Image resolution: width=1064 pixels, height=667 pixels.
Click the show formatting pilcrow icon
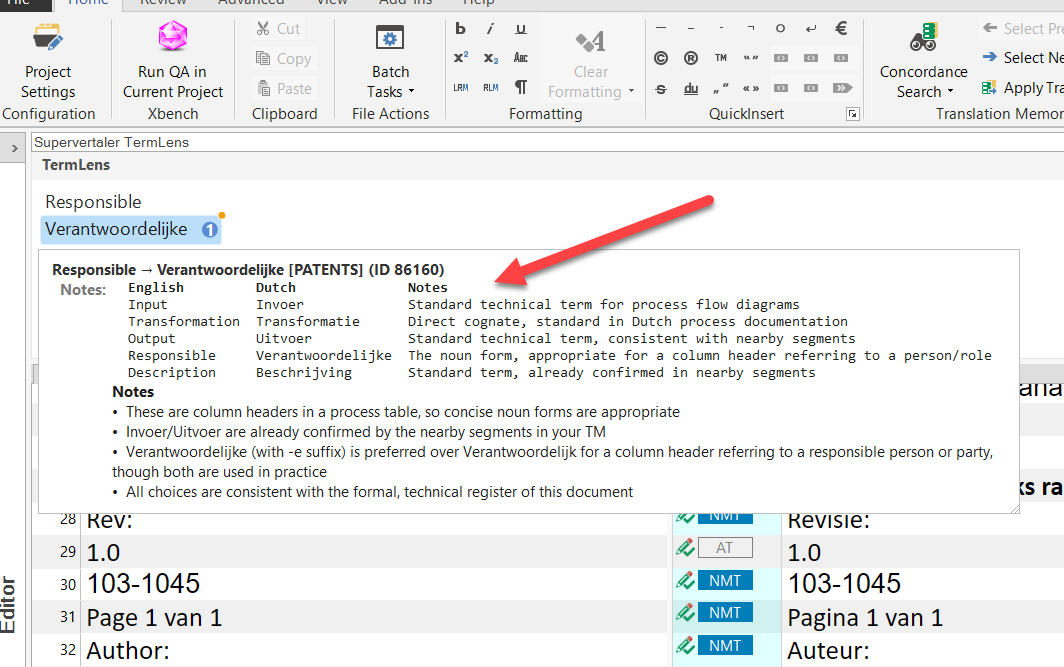click(x=520, y=87)
